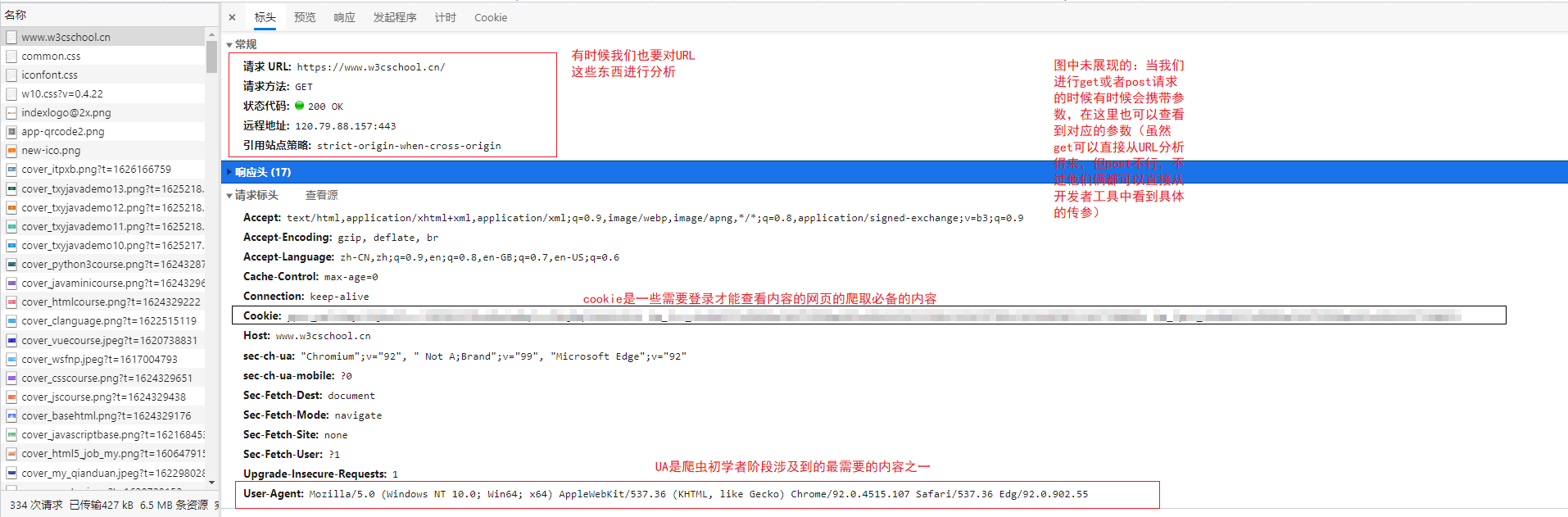The image size is (1568, 517).
Task: Click the file icon next to iconfont.css
Action: tap(11, 75)
